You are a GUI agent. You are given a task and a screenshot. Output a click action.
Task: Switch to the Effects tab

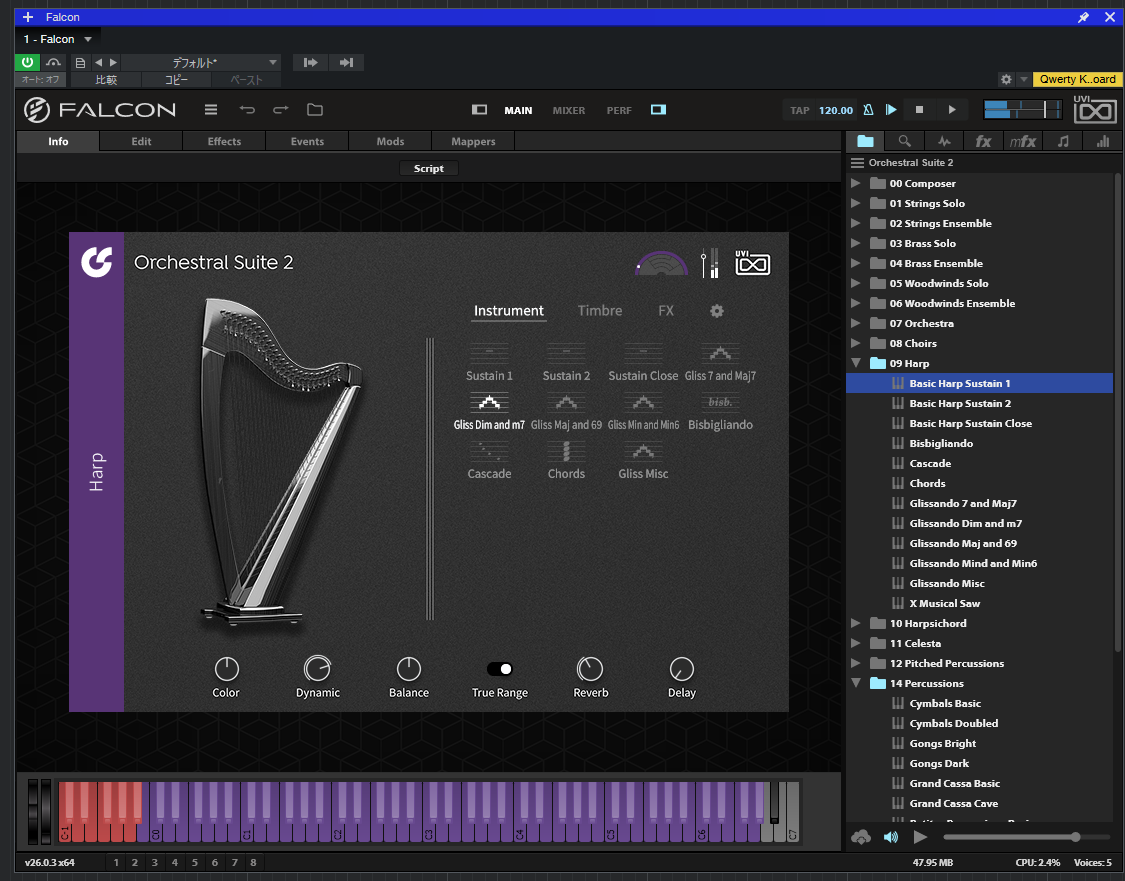click(225, 141)
